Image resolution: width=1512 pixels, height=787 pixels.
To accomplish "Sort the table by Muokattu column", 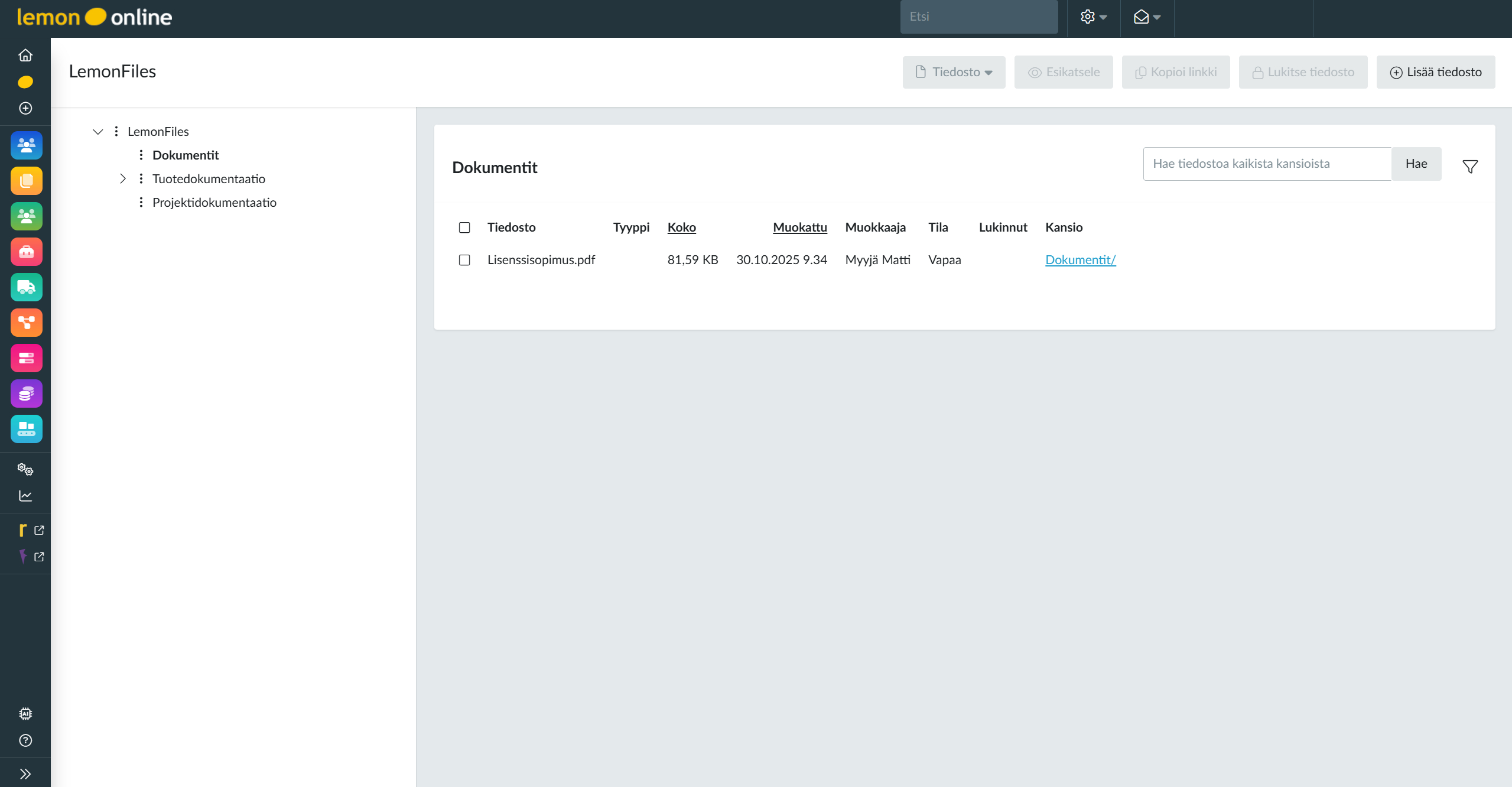I will (x=799, y=227).
